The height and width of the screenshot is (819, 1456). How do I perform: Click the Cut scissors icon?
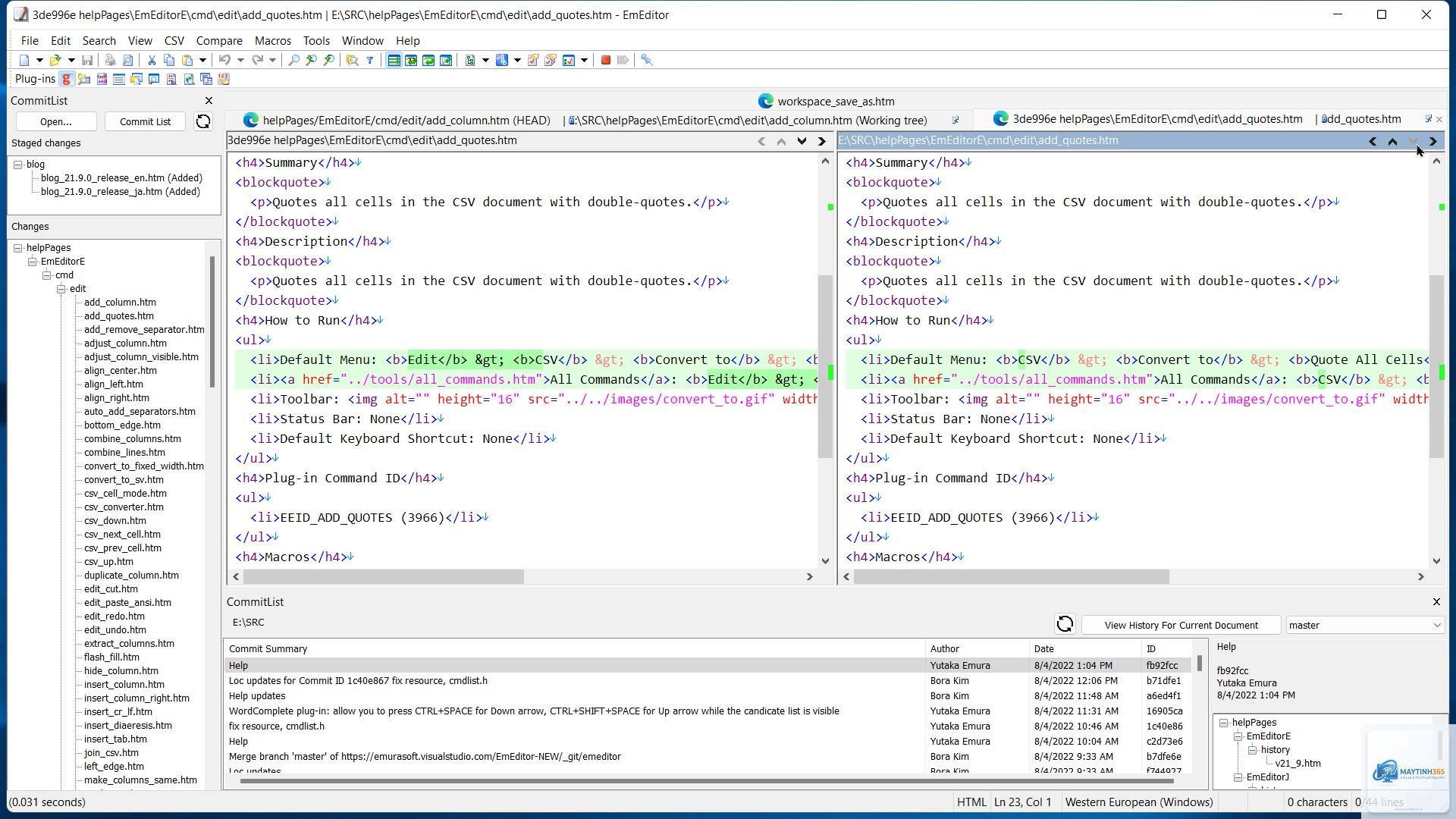click(x=152, y=60)
